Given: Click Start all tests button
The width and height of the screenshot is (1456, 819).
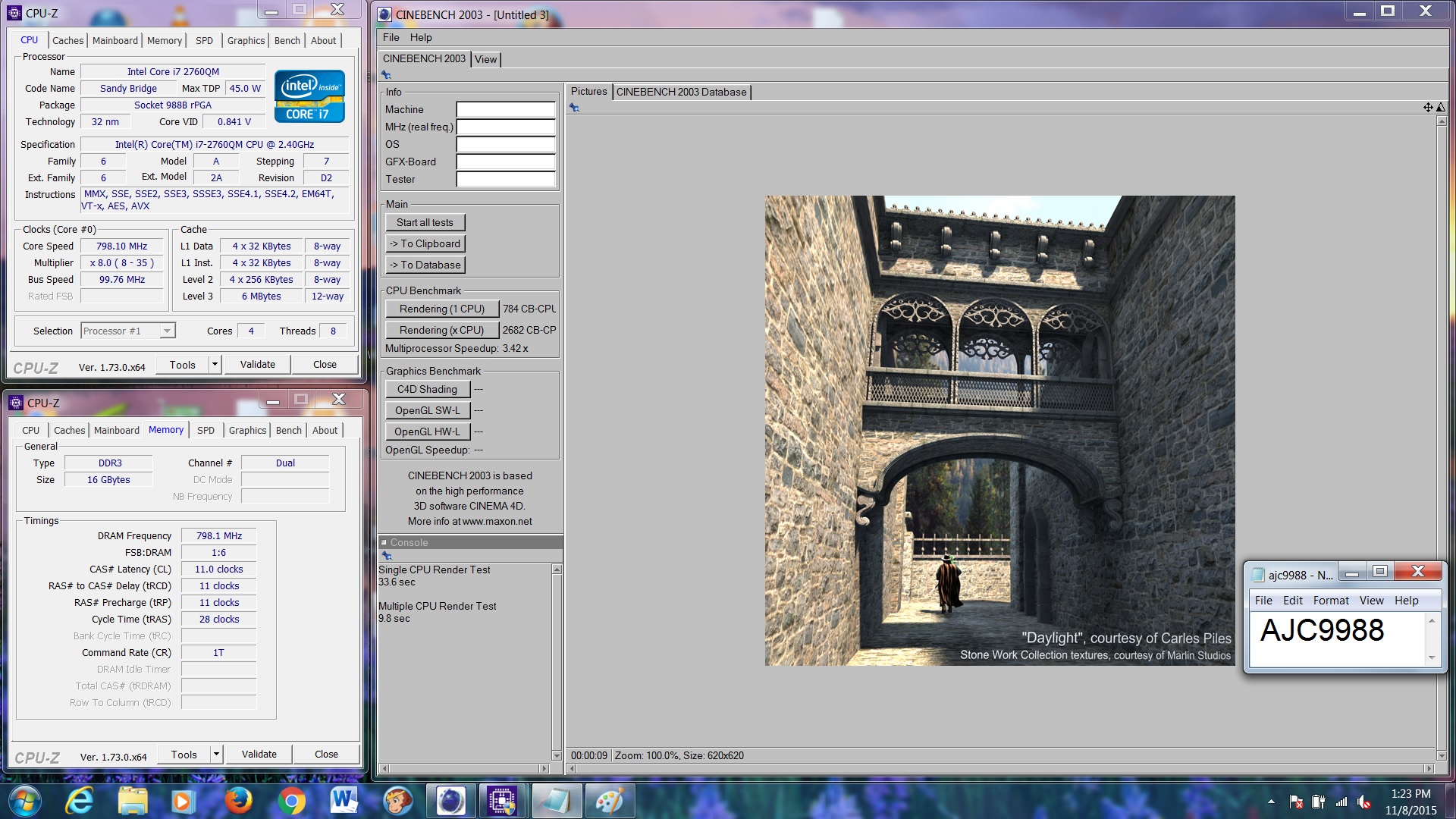Looking at the screenshot, I should point(425,222).
